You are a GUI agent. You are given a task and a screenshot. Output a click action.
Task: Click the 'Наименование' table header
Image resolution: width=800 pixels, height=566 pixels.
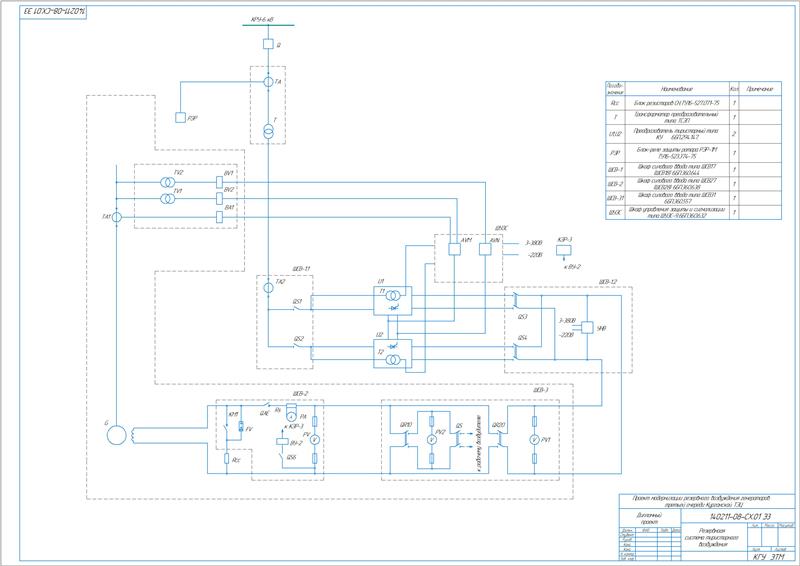click(x=677, y=88)
